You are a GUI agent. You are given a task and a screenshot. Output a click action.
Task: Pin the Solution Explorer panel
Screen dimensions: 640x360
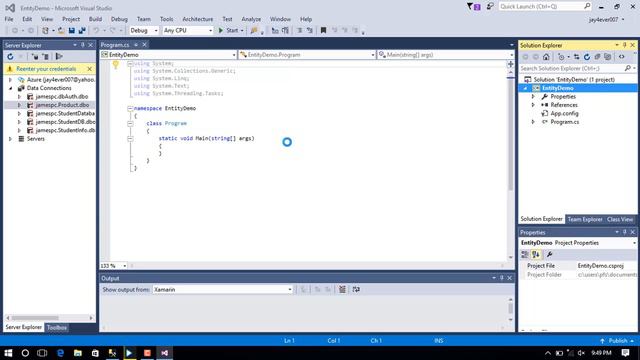[624, 45]
